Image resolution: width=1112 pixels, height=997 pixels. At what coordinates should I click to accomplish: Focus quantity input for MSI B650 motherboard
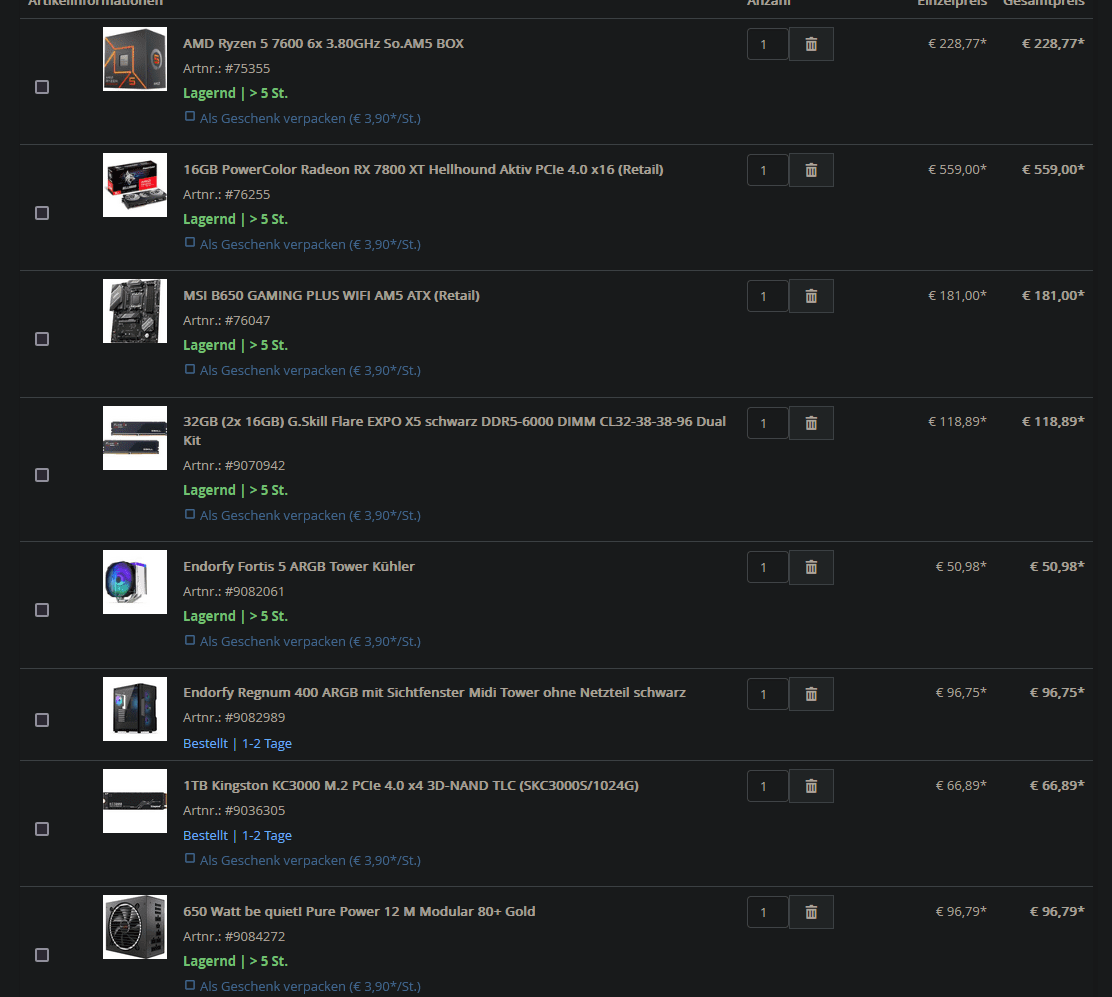click(767, 296)
